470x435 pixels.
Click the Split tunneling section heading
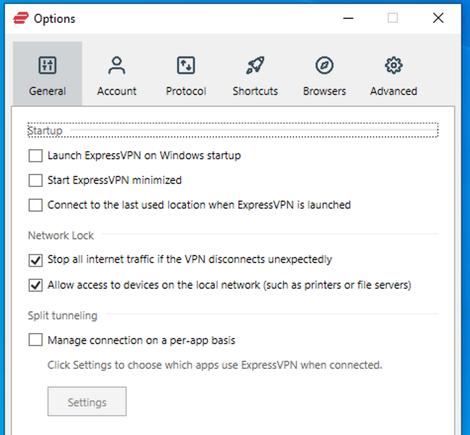point(62,315)
